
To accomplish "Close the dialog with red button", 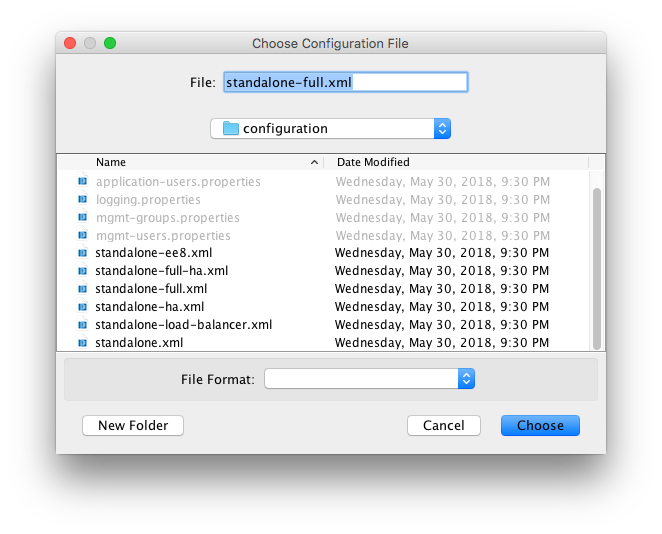I will click(x=70, y=43).
